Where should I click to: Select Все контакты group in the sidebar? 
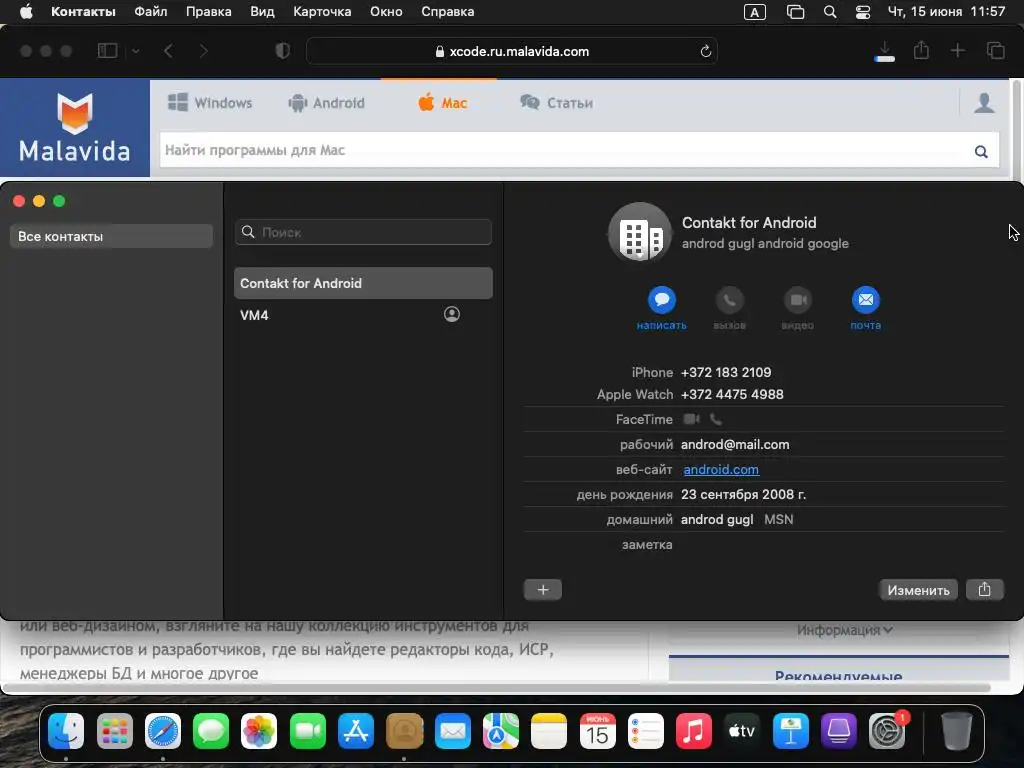(x=111, y=236)
